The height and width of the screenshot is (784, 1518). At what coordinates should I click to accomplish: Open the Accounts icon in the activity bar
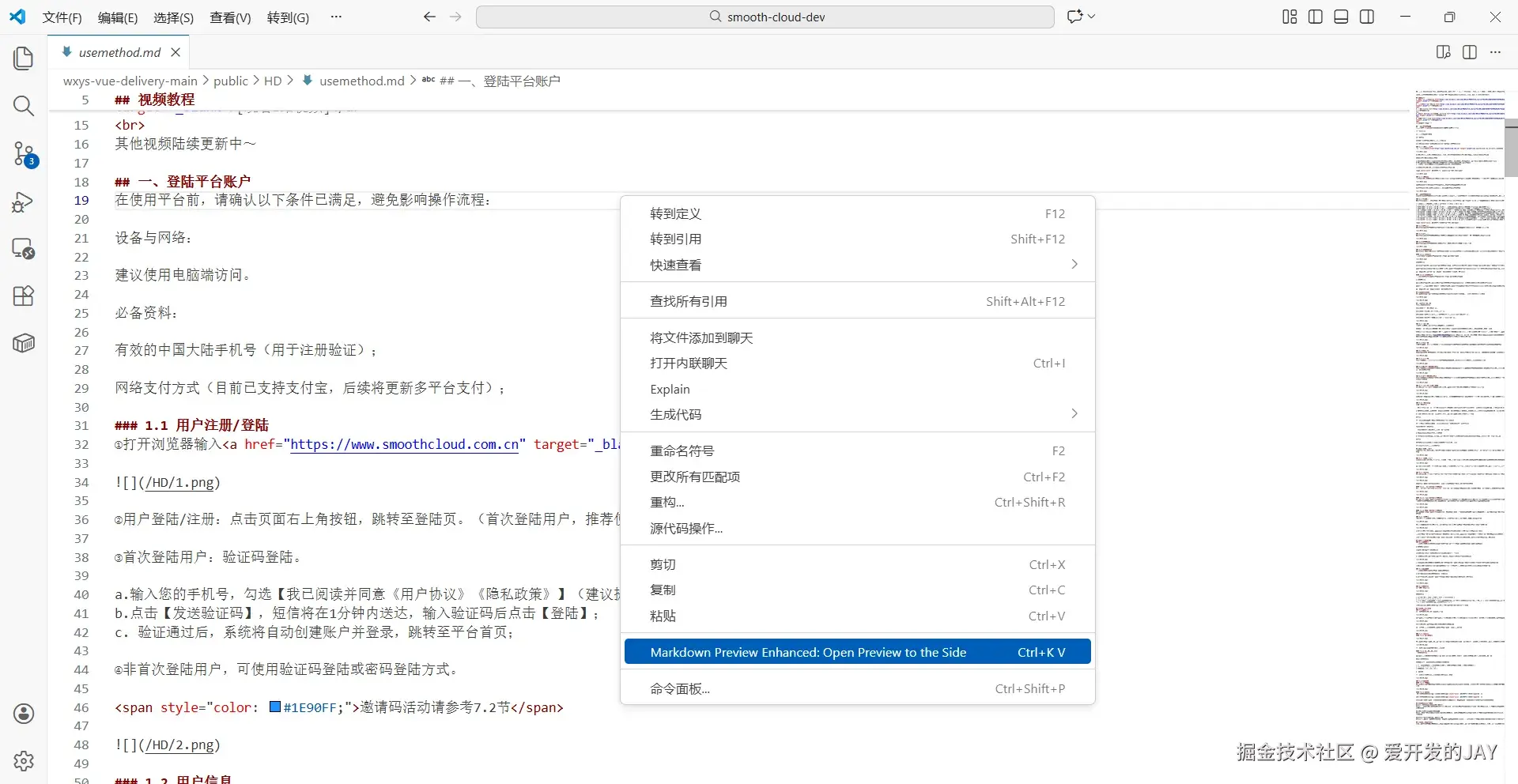pyautogui.click(x=24, y=714)
